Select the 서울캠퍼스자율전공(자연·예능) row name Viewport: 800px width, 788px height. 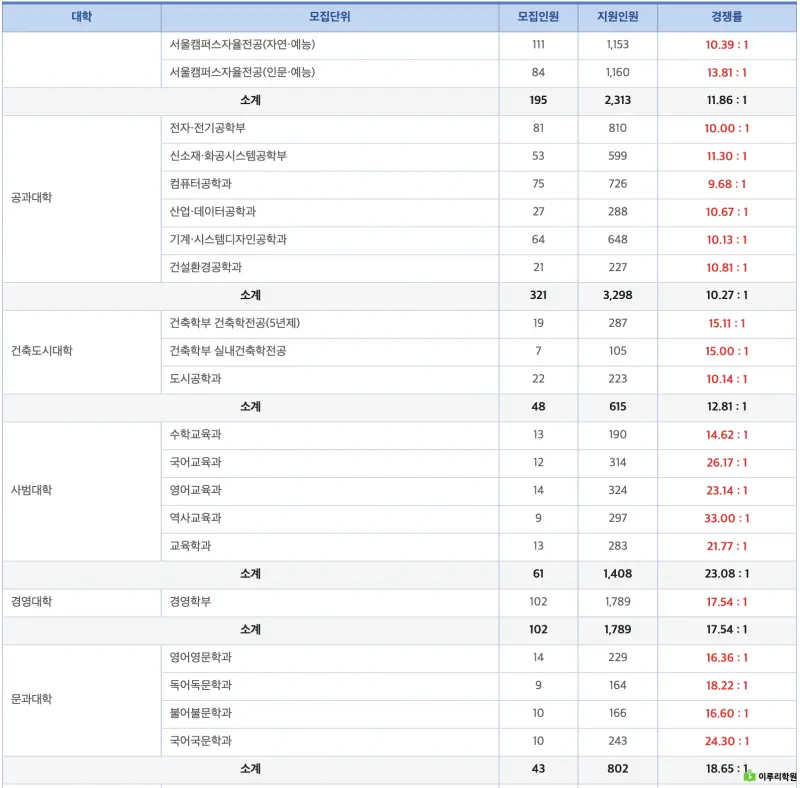pos(242,45)
